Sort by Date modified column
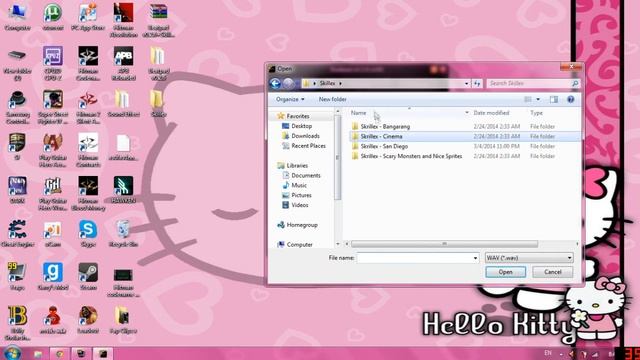The width and height of the screenshot is (640, 360). 491,113
